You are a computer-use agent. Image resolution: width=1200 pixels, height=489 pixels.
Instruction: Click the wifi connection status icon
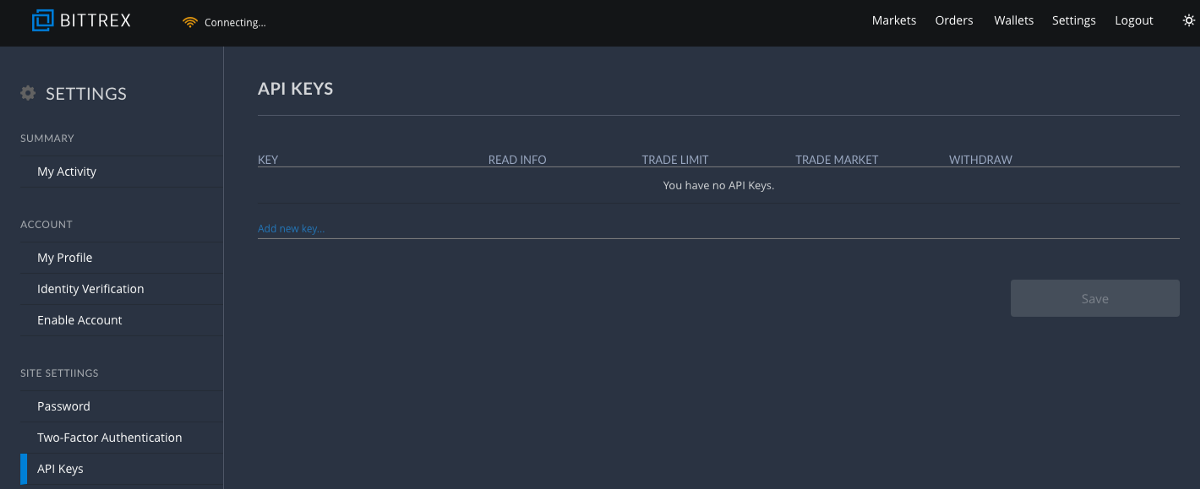click(x=190, y=22)
